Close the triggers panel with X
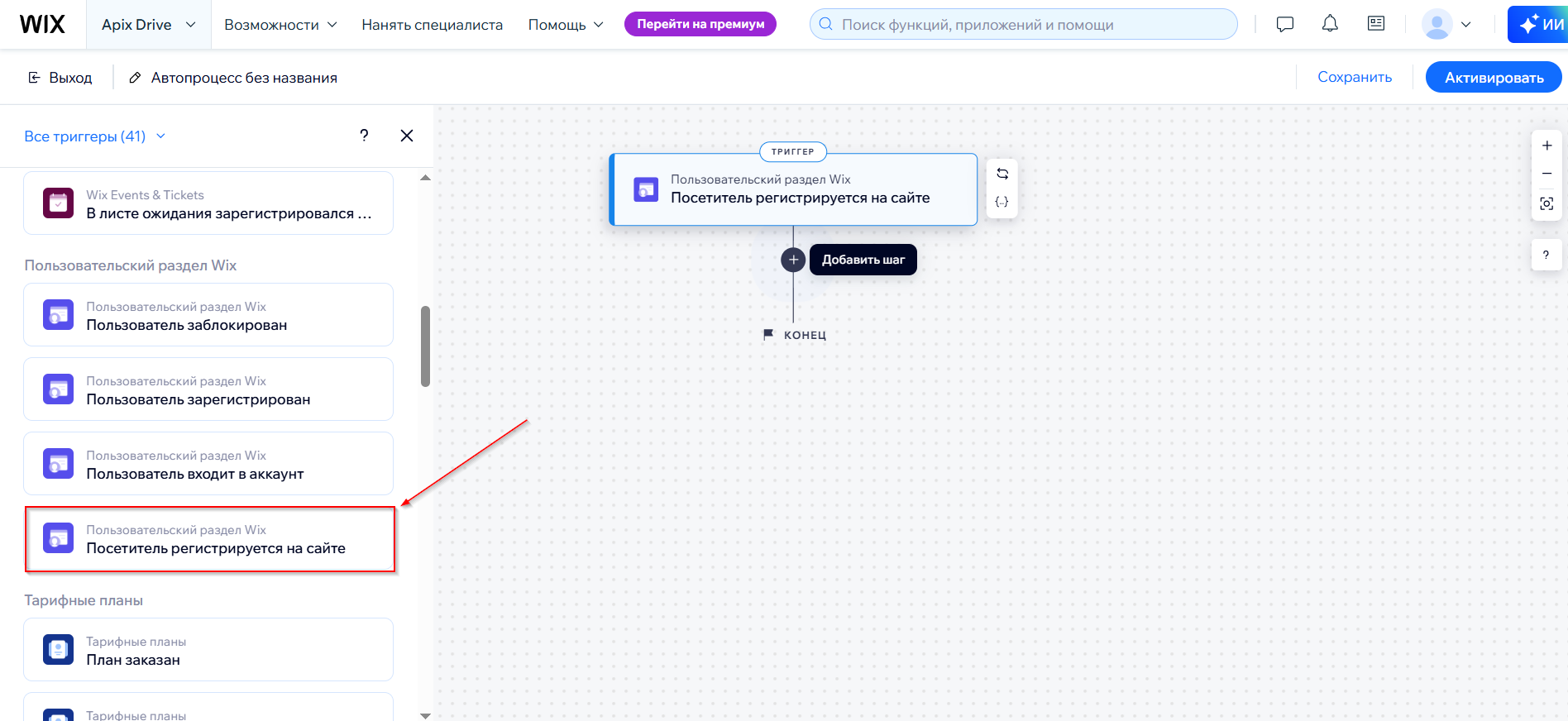The image size is (1568, 721). click(407, 136)
